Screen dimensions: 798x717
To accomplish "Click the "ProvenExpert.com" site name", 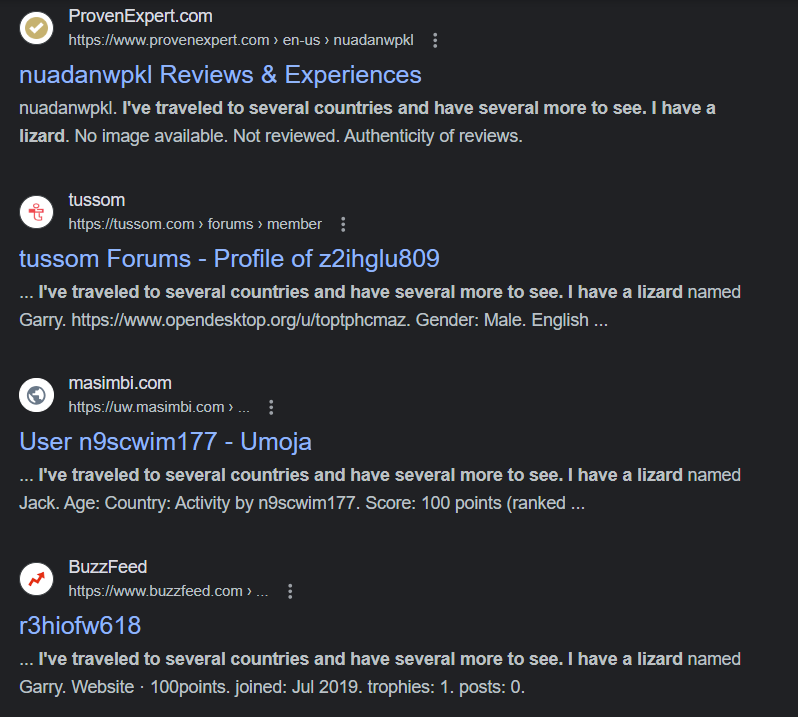I will (x=140, y=16).
